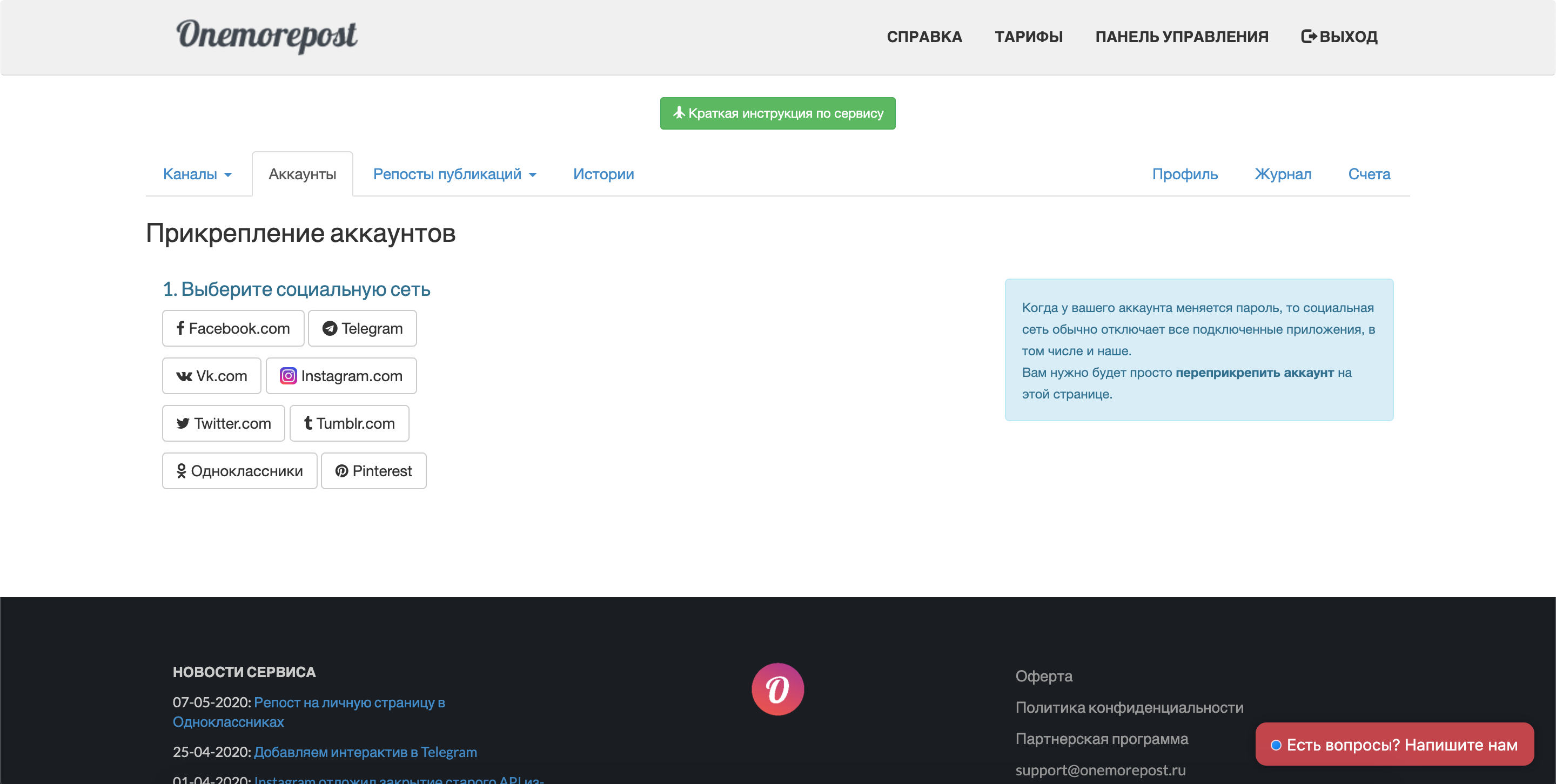The width and height of the screenshot is (1556, 784).
Task: Click the Одноклассники figure icon
Action: 181,471
